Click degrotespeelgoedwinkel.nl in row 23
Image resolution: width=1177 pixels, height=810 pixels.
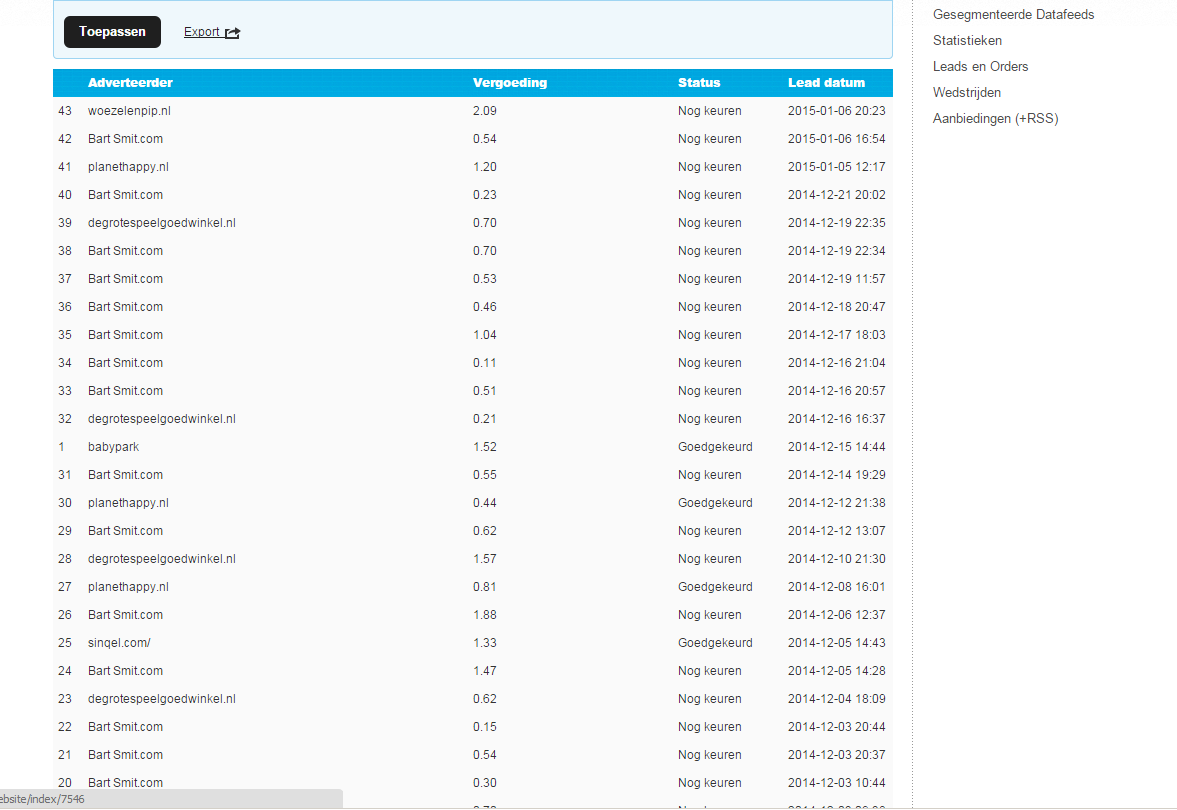(x=161, y=699)
